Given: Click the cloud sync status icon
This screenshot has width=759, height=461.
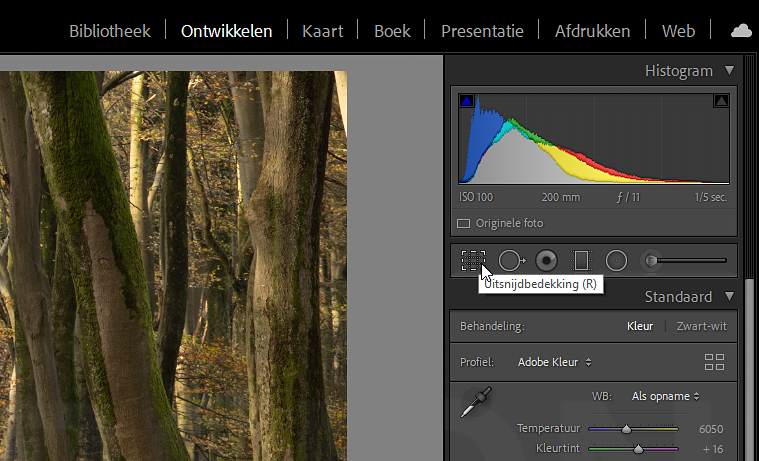Looking at the screenshot, I should [x=741, y=31].
